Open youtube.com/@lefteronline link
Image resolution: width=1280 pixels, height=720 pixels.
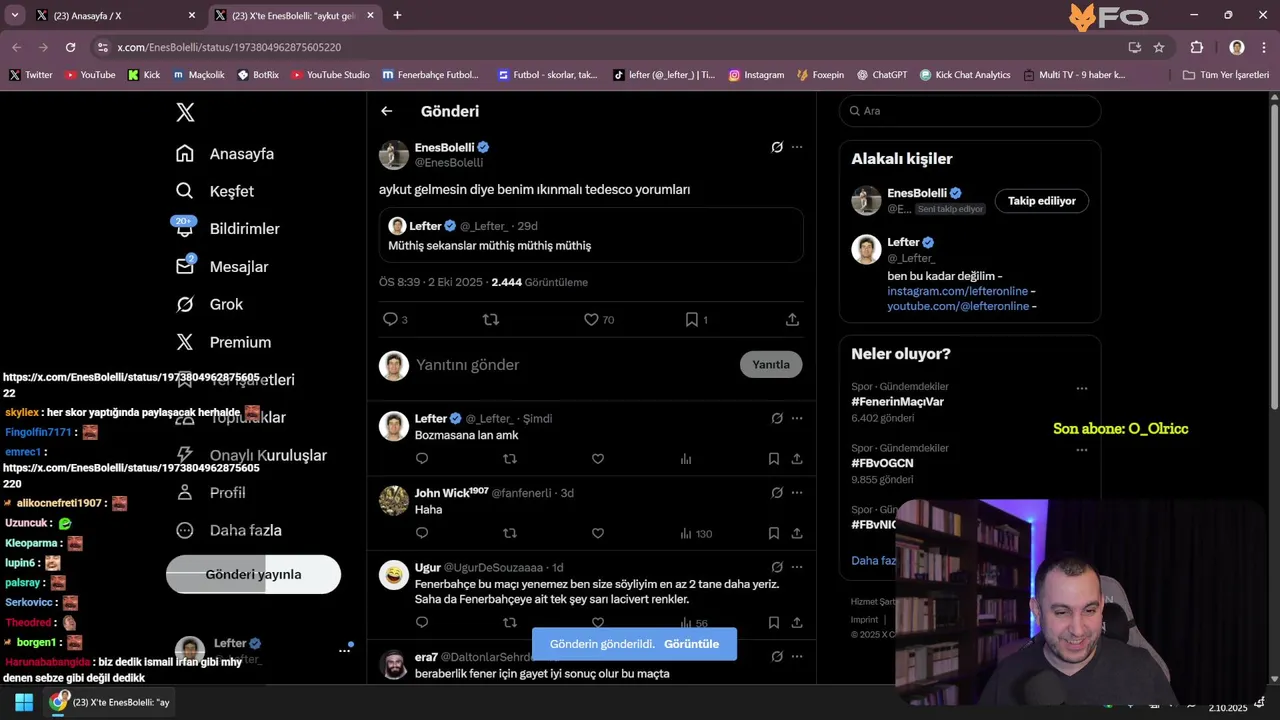pos(958,306)
